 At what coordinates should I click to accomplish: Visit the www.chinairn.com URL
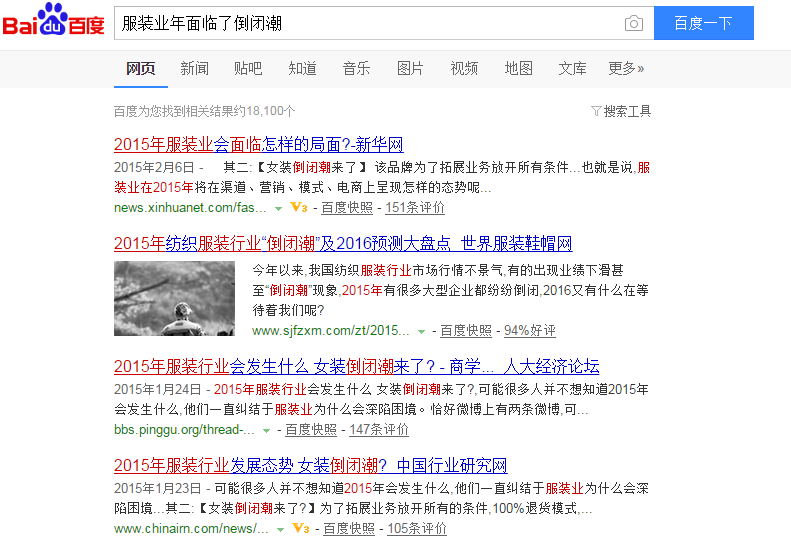point(191,528)
